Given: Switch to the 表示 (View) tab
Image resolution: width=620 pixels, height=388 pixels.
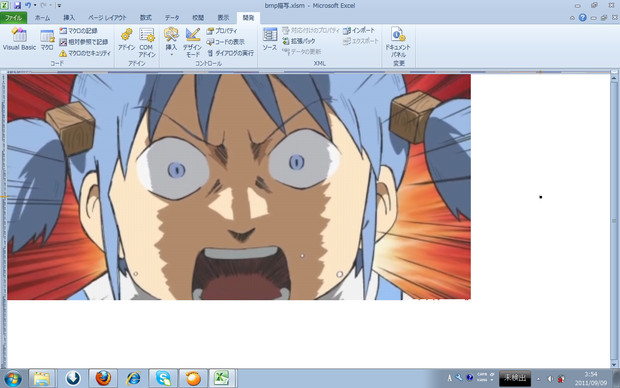Looking at the screenshot, I should (223, 18).
